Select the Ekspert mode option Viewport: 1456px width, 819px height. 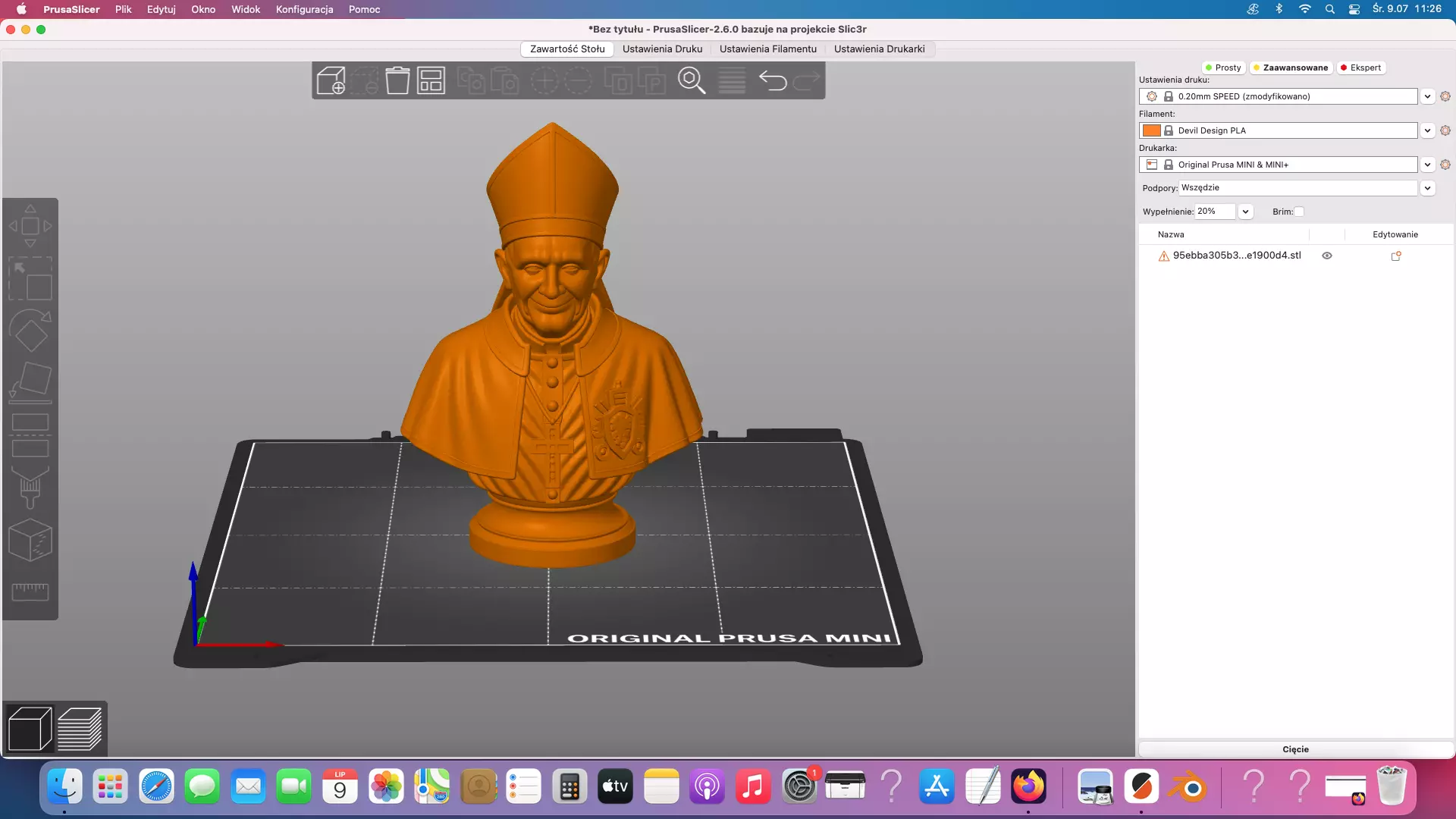click(1362, 67)
